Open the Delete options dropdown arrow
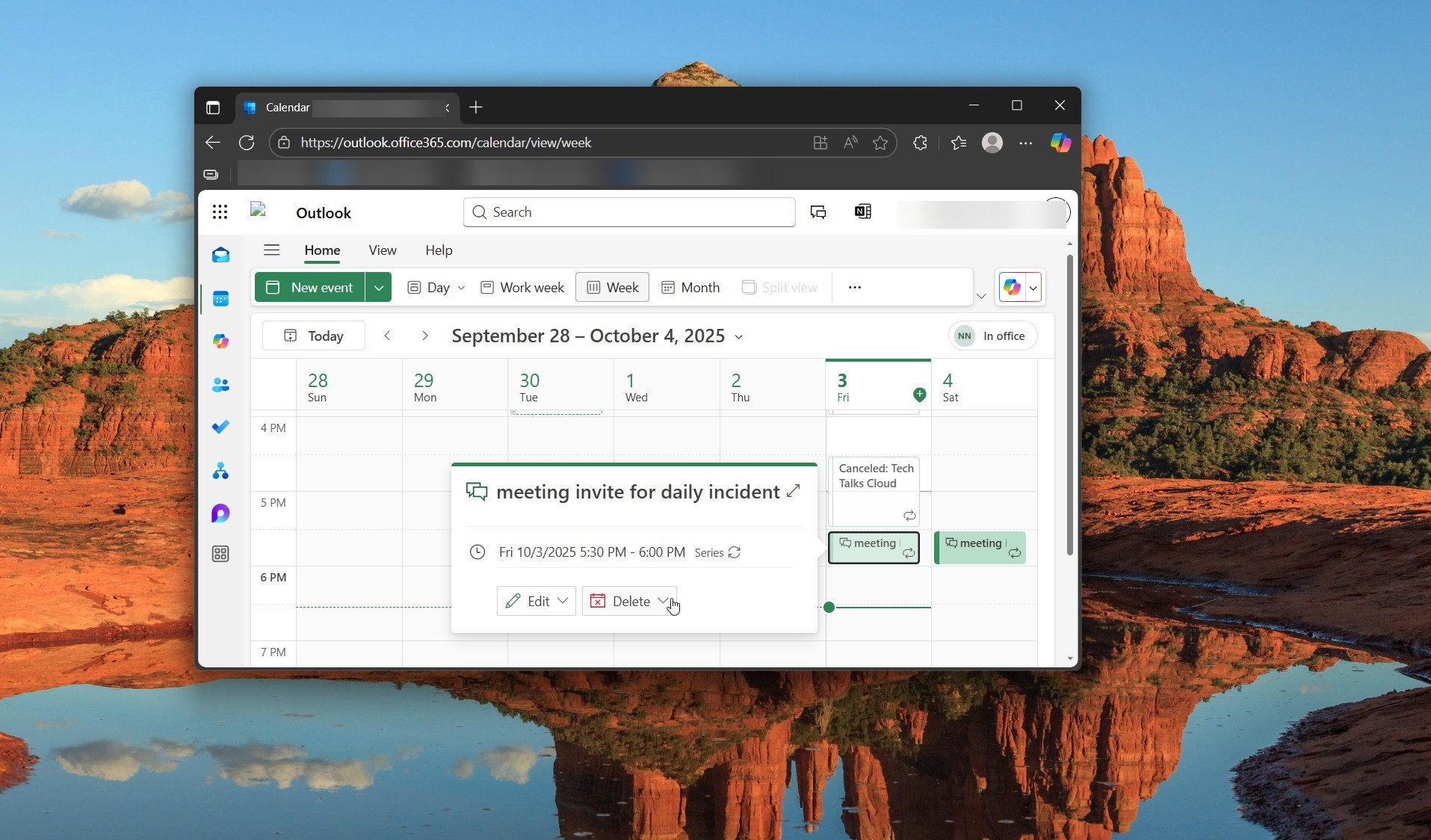 663,601
